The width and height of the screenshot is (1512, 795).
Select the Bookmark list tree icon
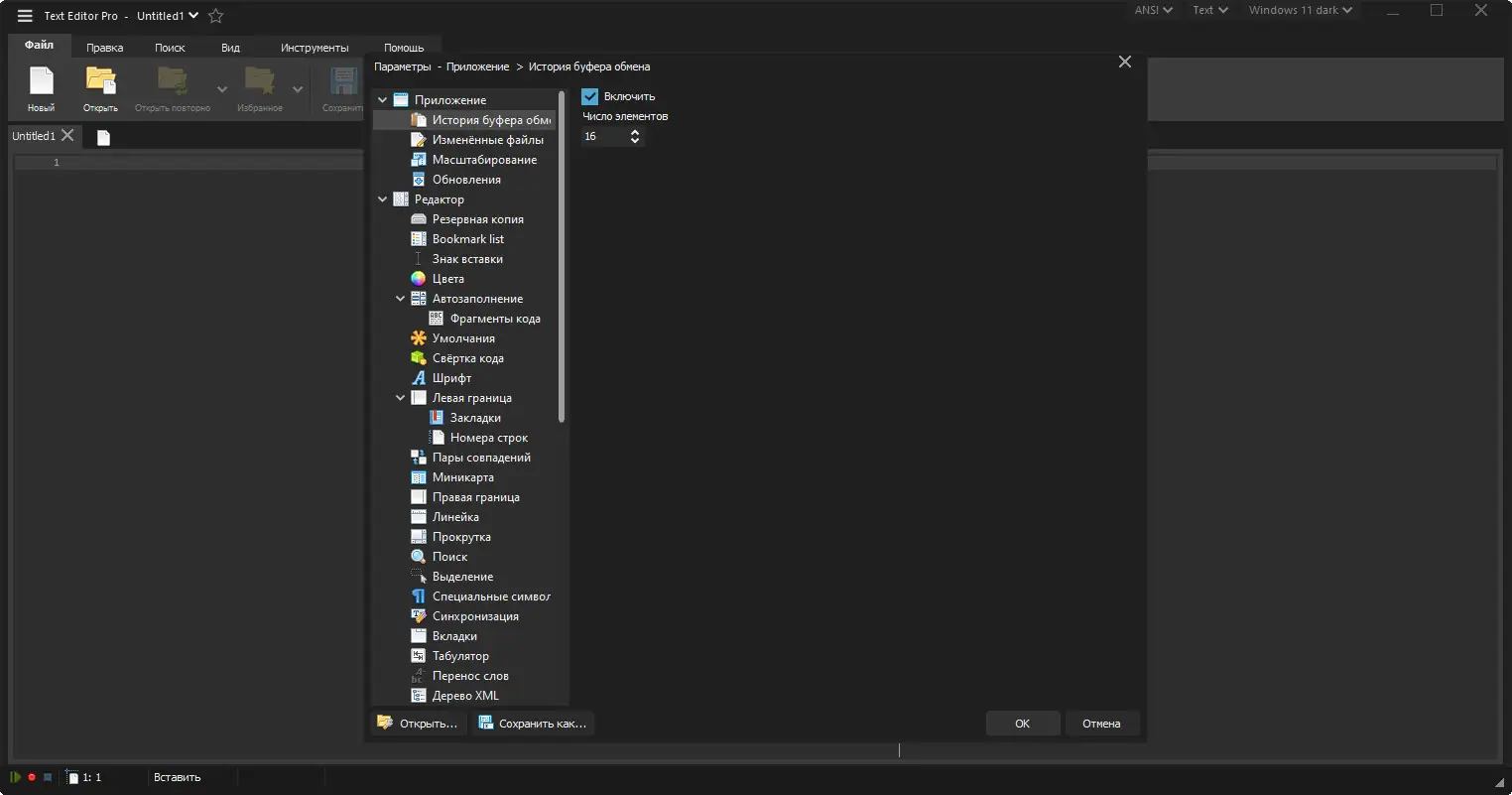click(419, 239)
